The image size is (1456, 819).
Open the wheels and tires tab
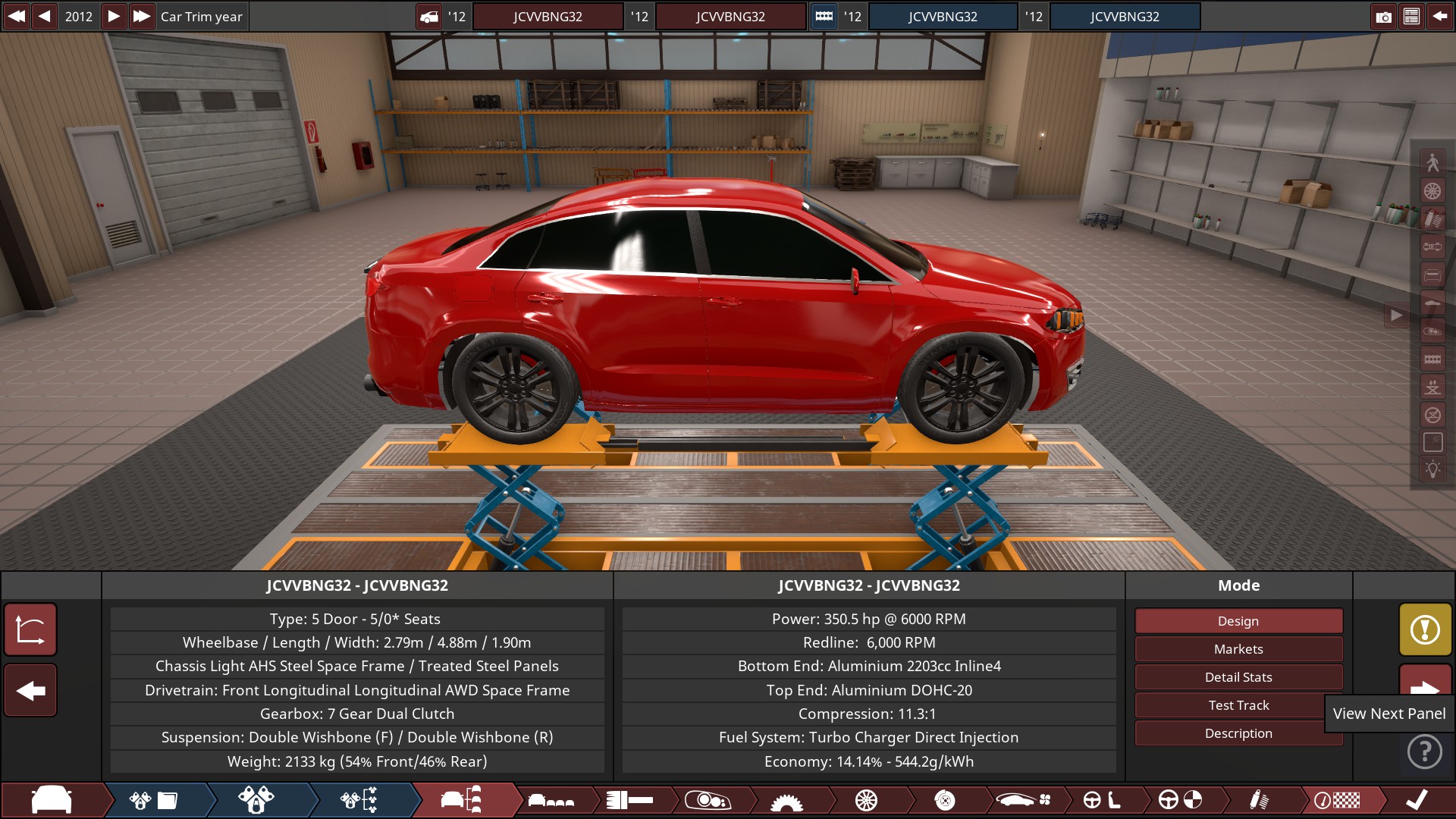click(x=866, y=800)
